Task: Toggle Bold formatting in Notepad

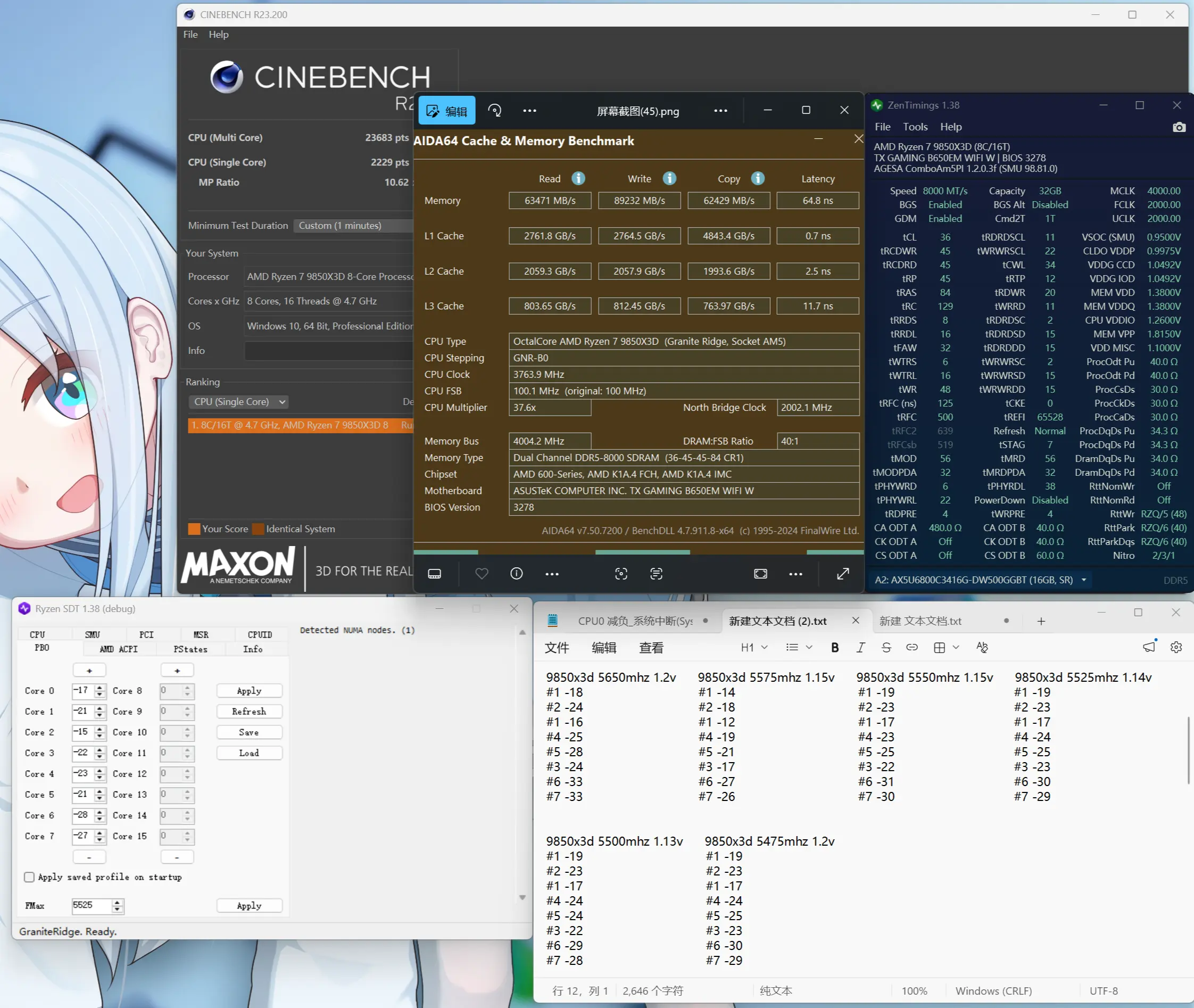Action: coord(835,647)
